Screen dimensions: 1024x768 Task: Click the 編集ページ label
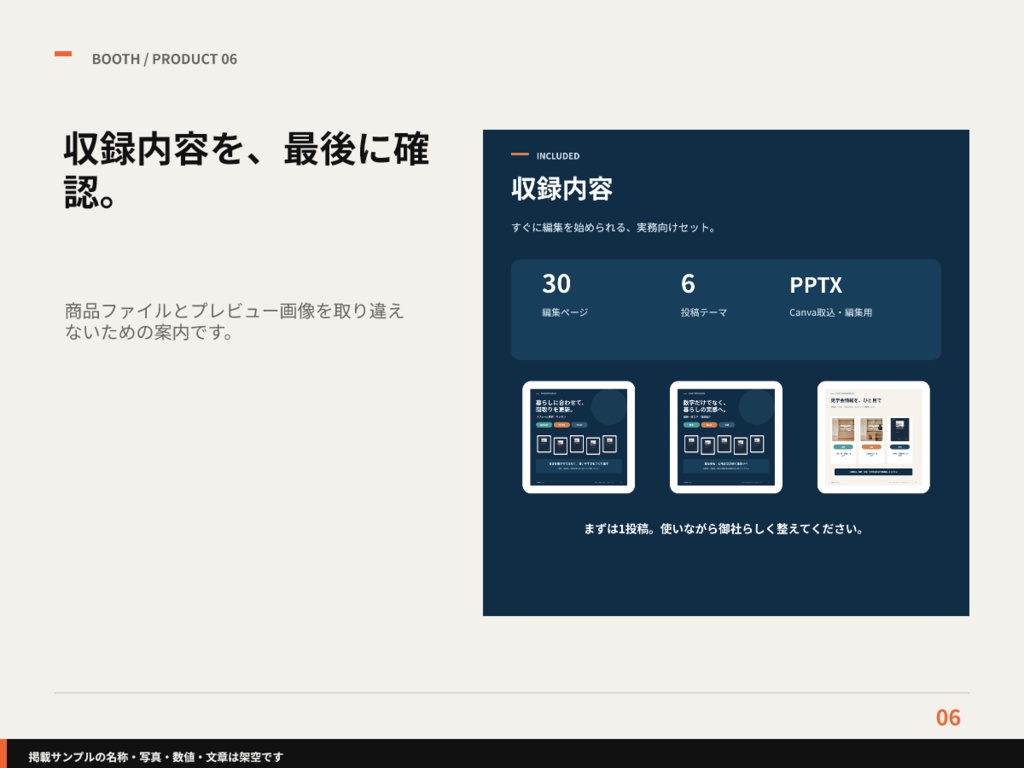click(x=565, y=312)
